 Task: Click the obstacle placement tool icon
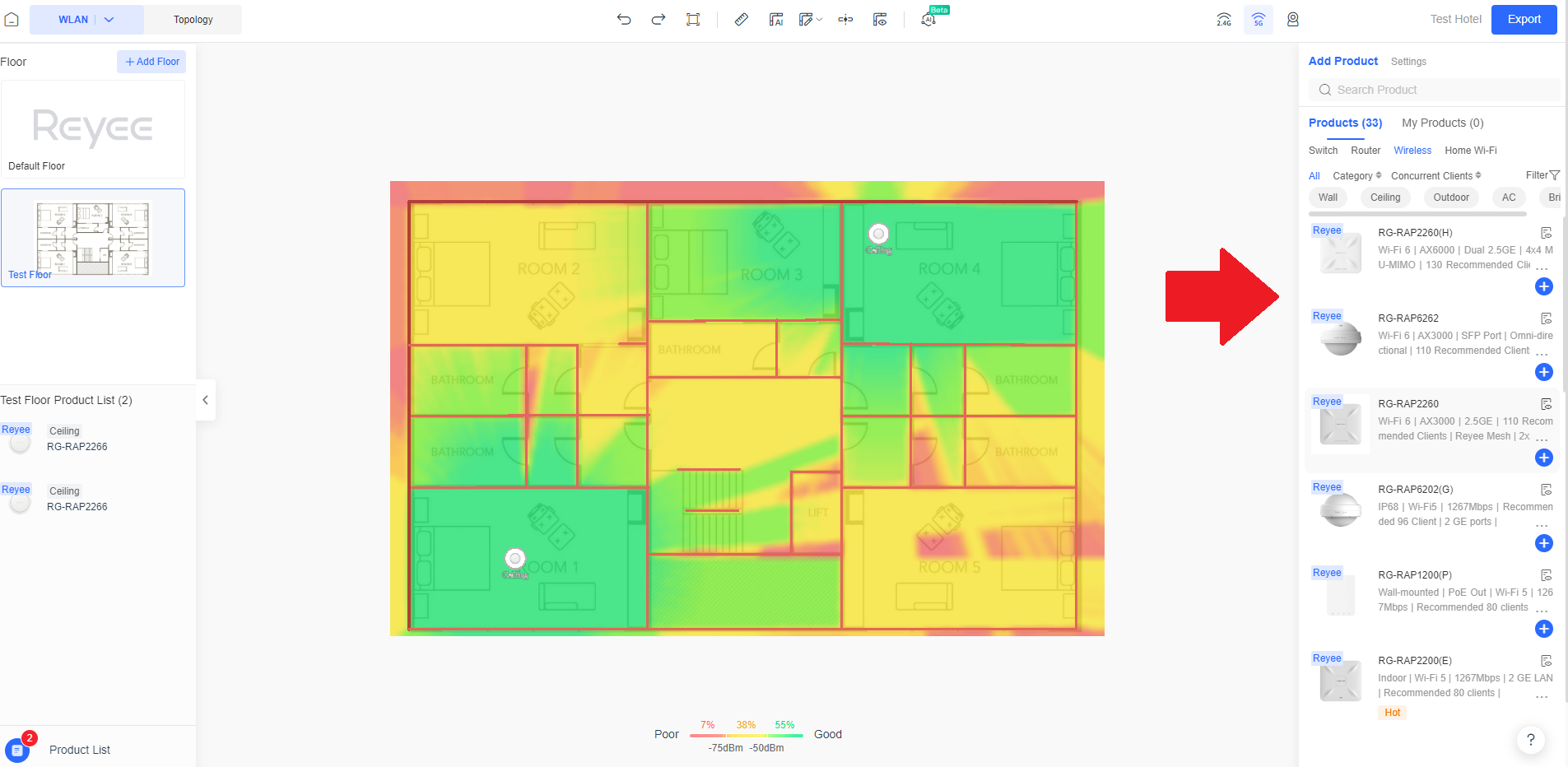(844, 19)
